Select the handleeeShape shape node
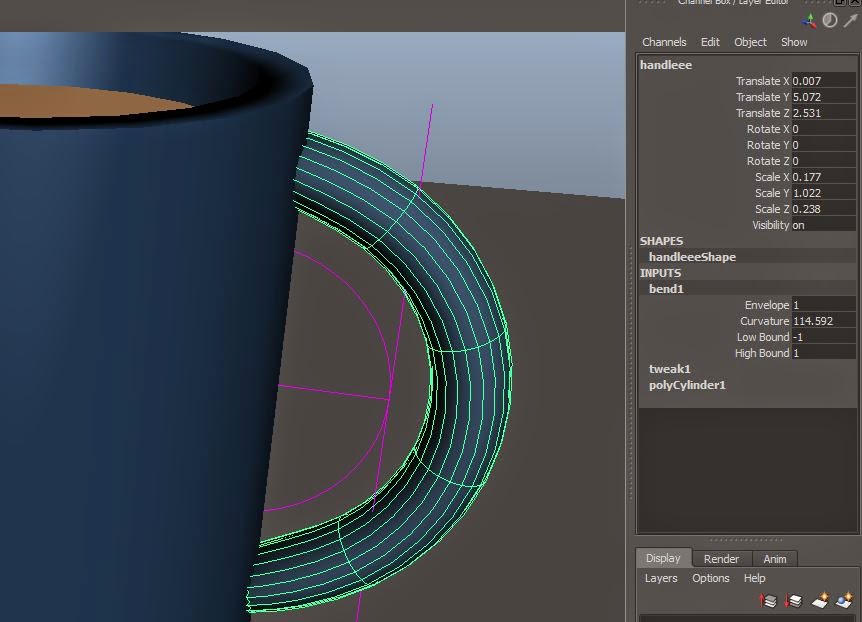 coord(692,257)
